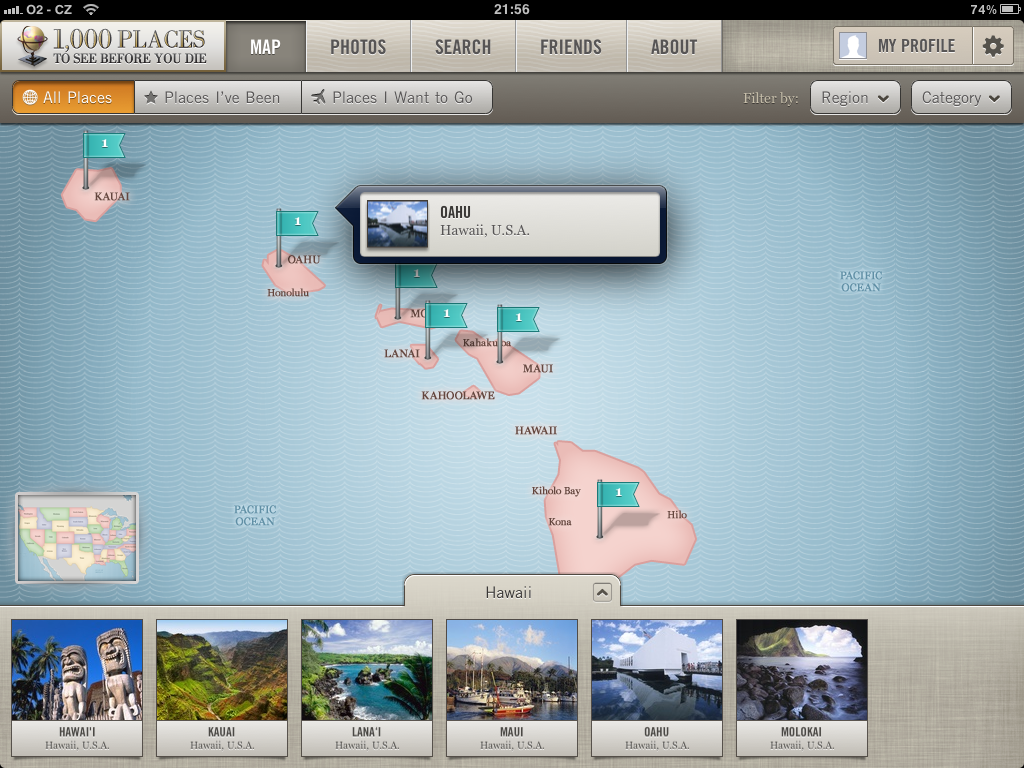Open the USA overview minimap
Viewport: 1024px width, 768px height.
coord(77,537)
